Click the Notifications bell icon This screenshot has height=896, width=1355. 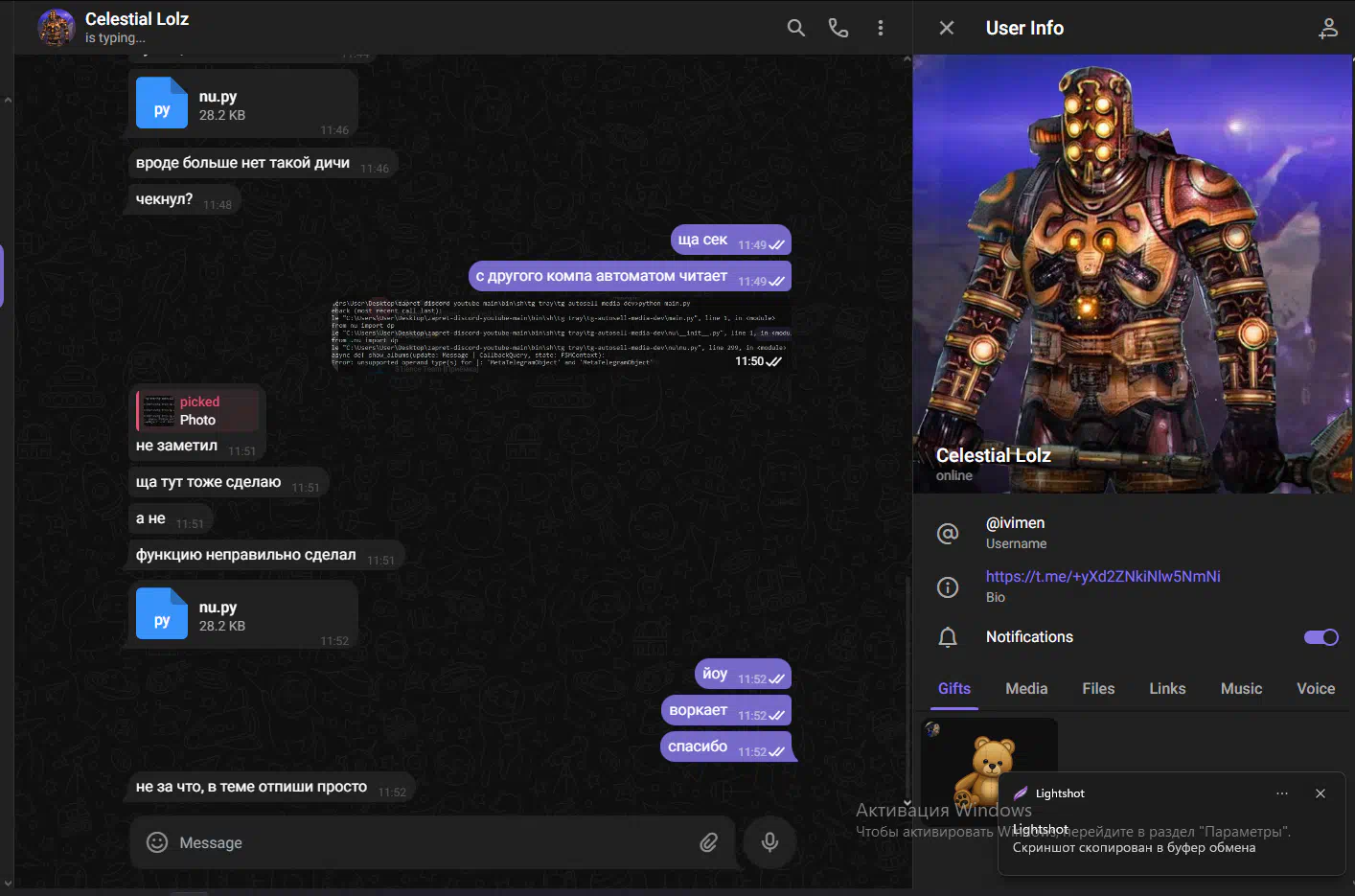[x=948, y=637]
